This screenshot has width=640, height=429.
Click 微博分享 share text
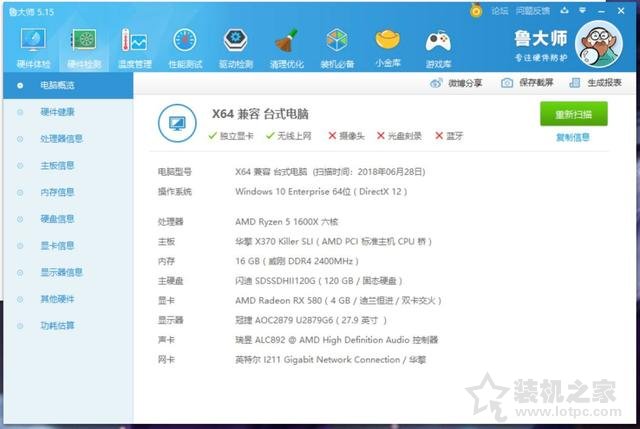465,83
